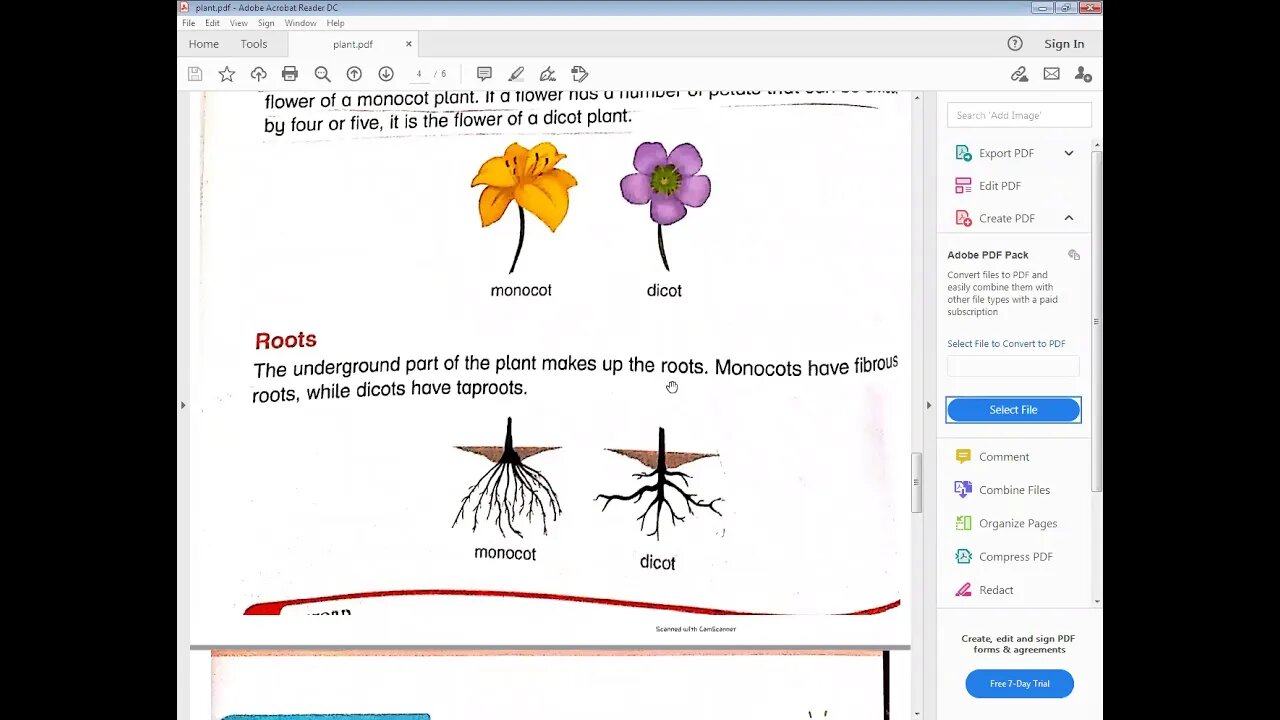Switch to the Home tab

tap(203, 44)
